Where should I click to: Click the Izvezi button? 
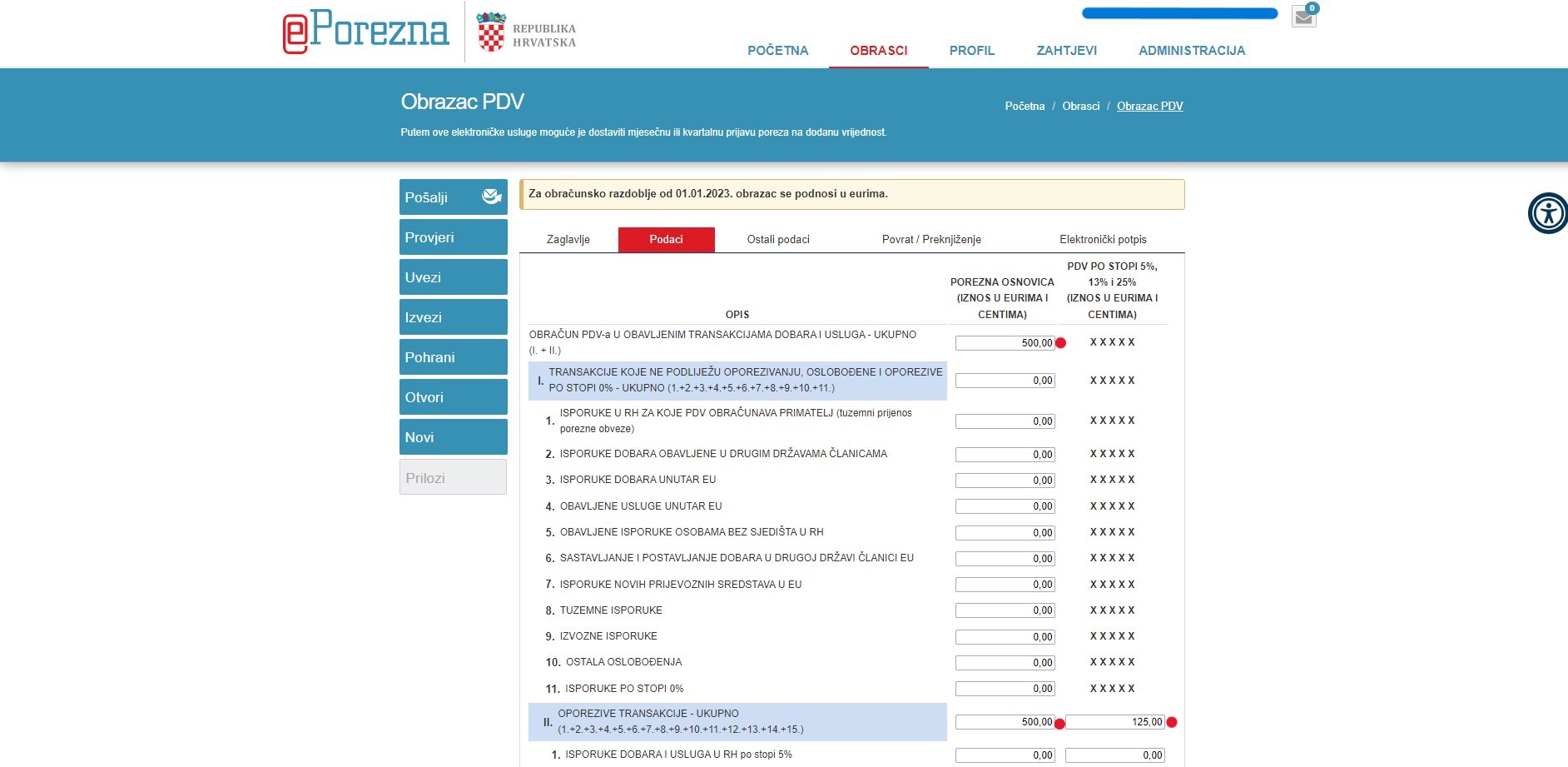tap(453, 317)
